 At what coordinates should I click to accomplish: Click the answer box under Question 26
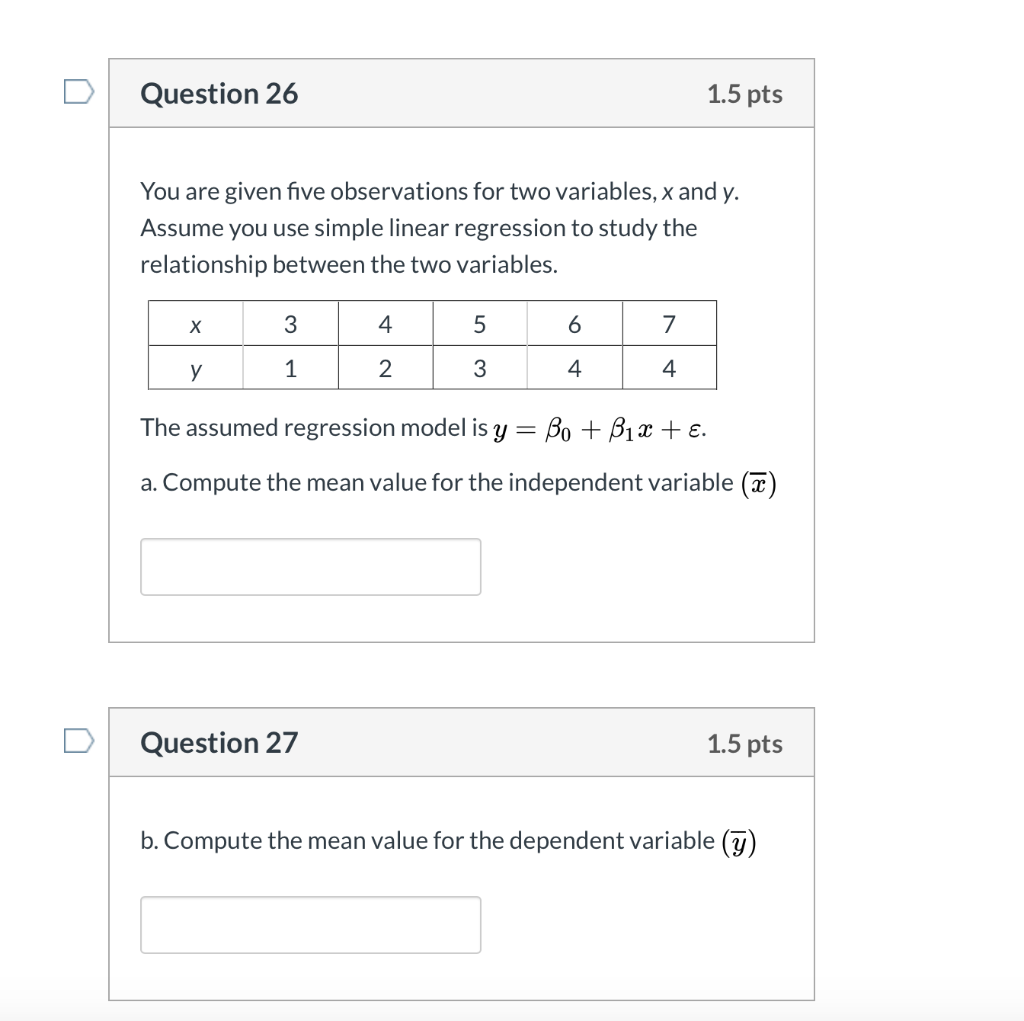coord(310,566)
